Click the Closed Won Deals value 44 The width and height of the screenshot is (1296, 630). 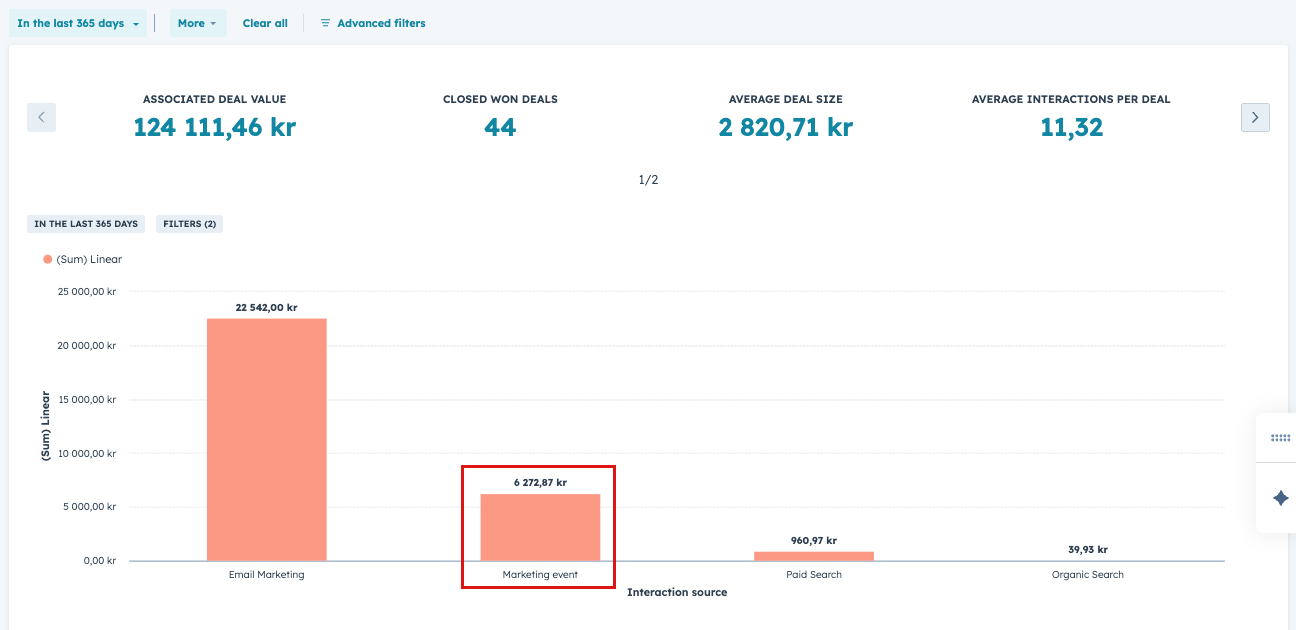pyautogui.click(x=500, y=127)
